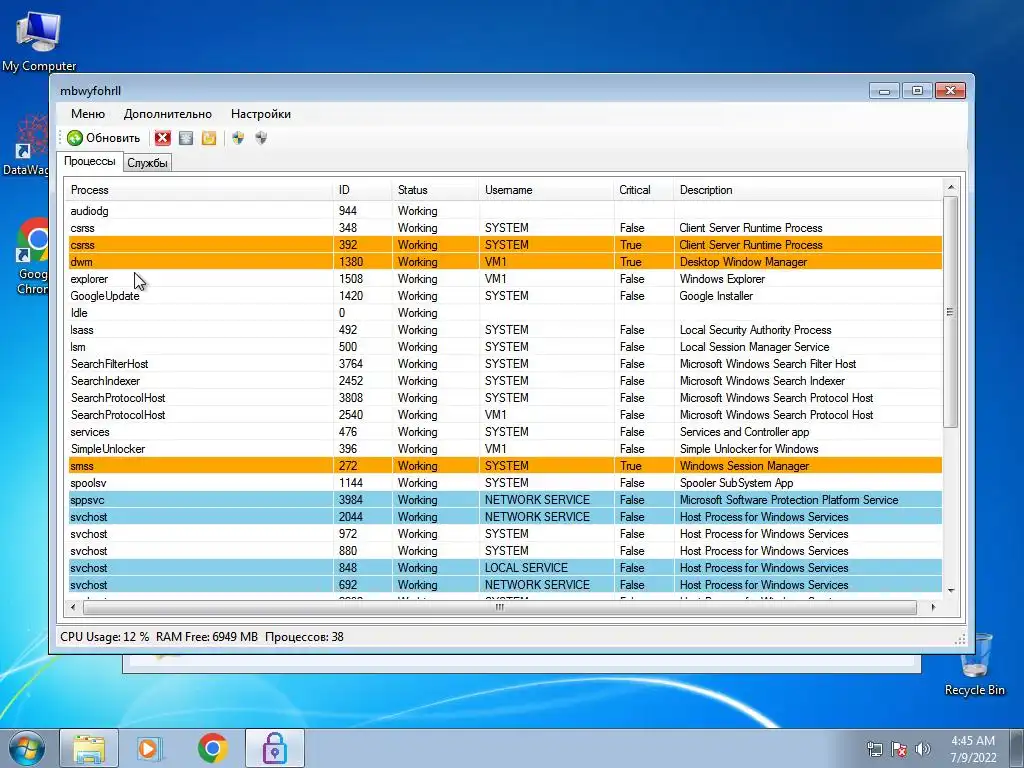Click the padlock app taskbar icon

point(274,748)
